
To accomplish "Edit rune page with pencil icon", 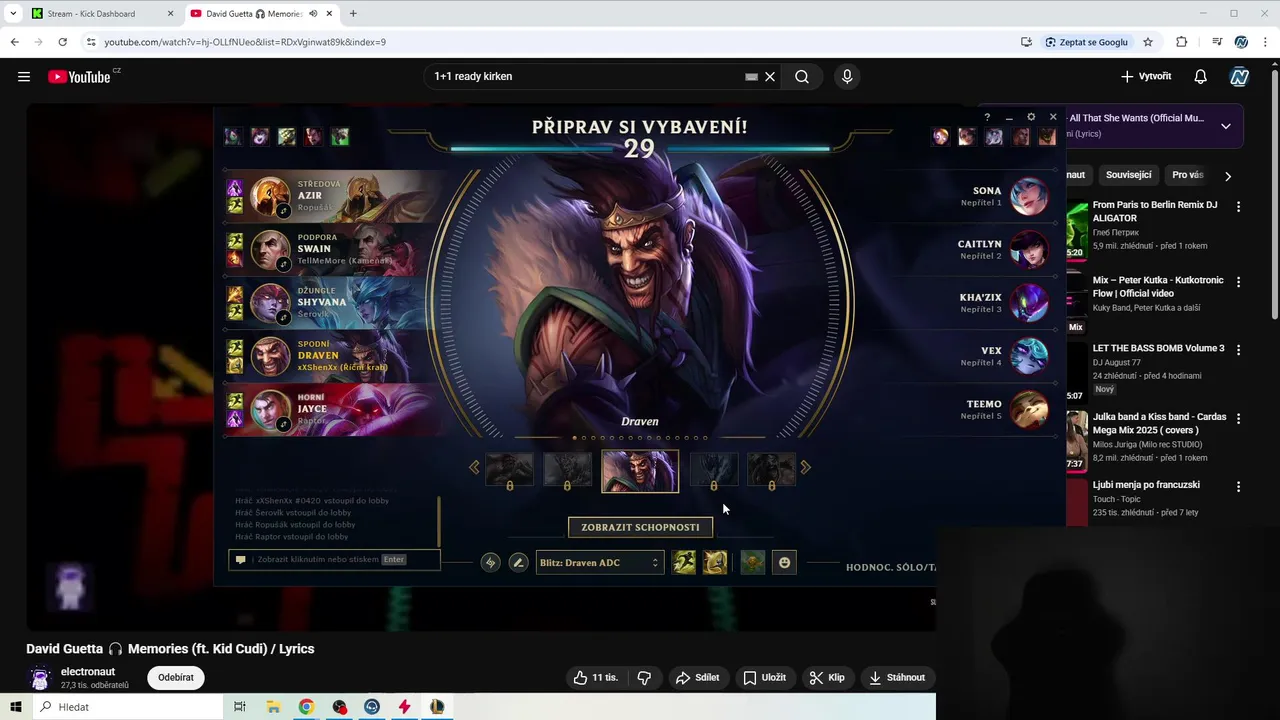I will [518, 563].
